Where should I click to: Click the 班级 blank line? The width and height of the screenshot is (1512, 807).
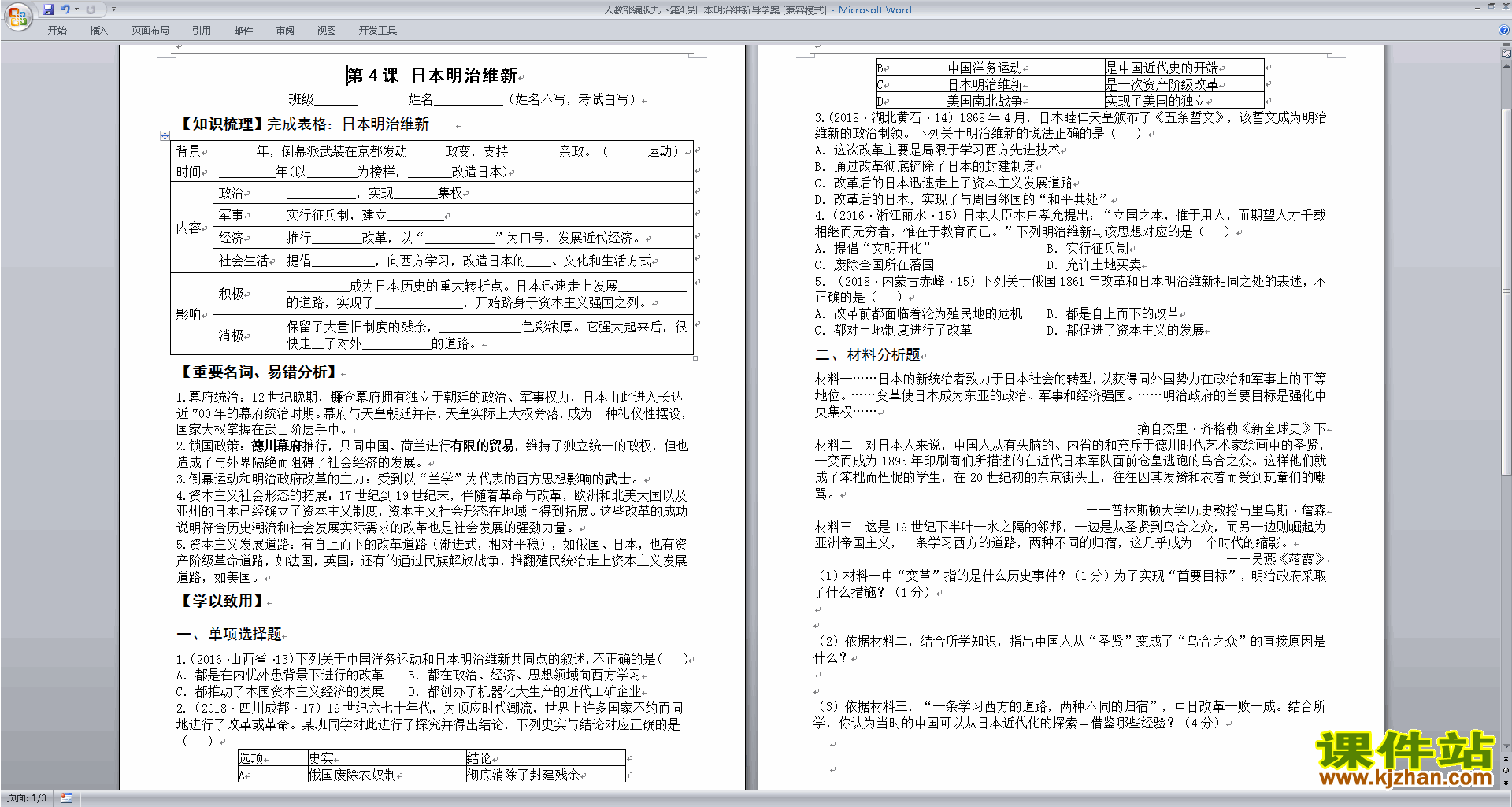point(336,100)
